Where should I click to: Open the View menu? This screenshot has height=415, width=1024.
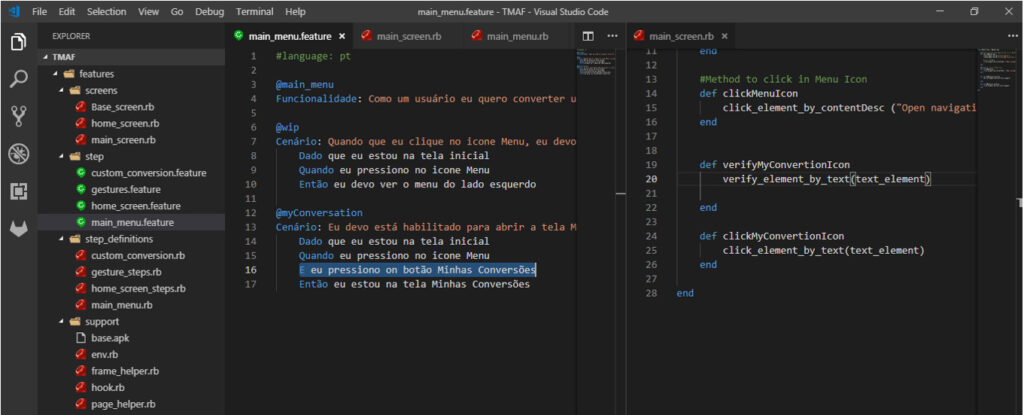[x=149, y=12]
